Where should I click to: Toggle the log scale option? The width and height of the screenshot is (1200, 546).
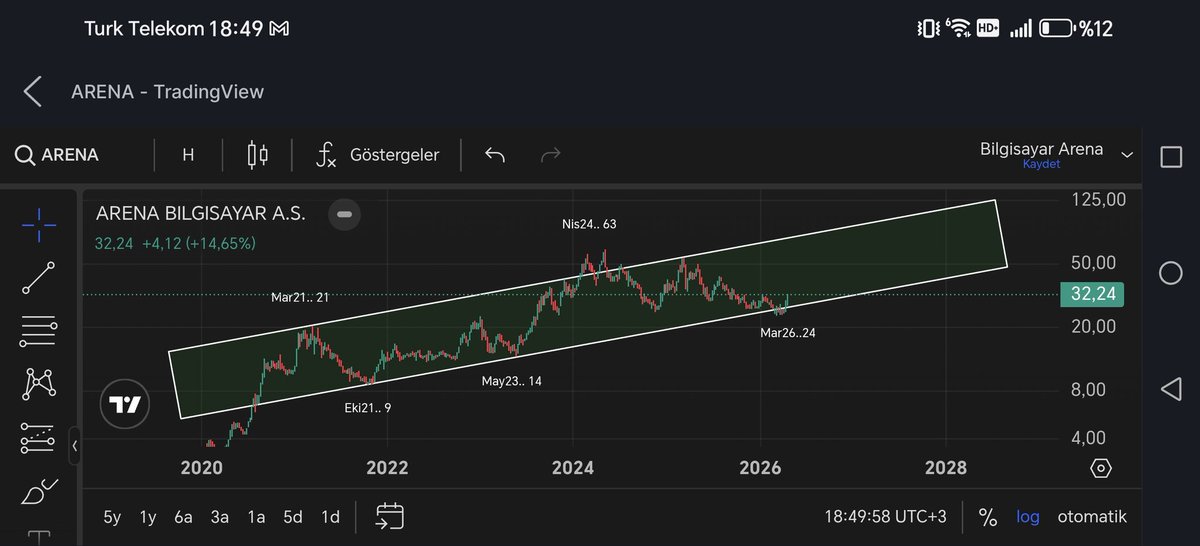coord(1028,517)
